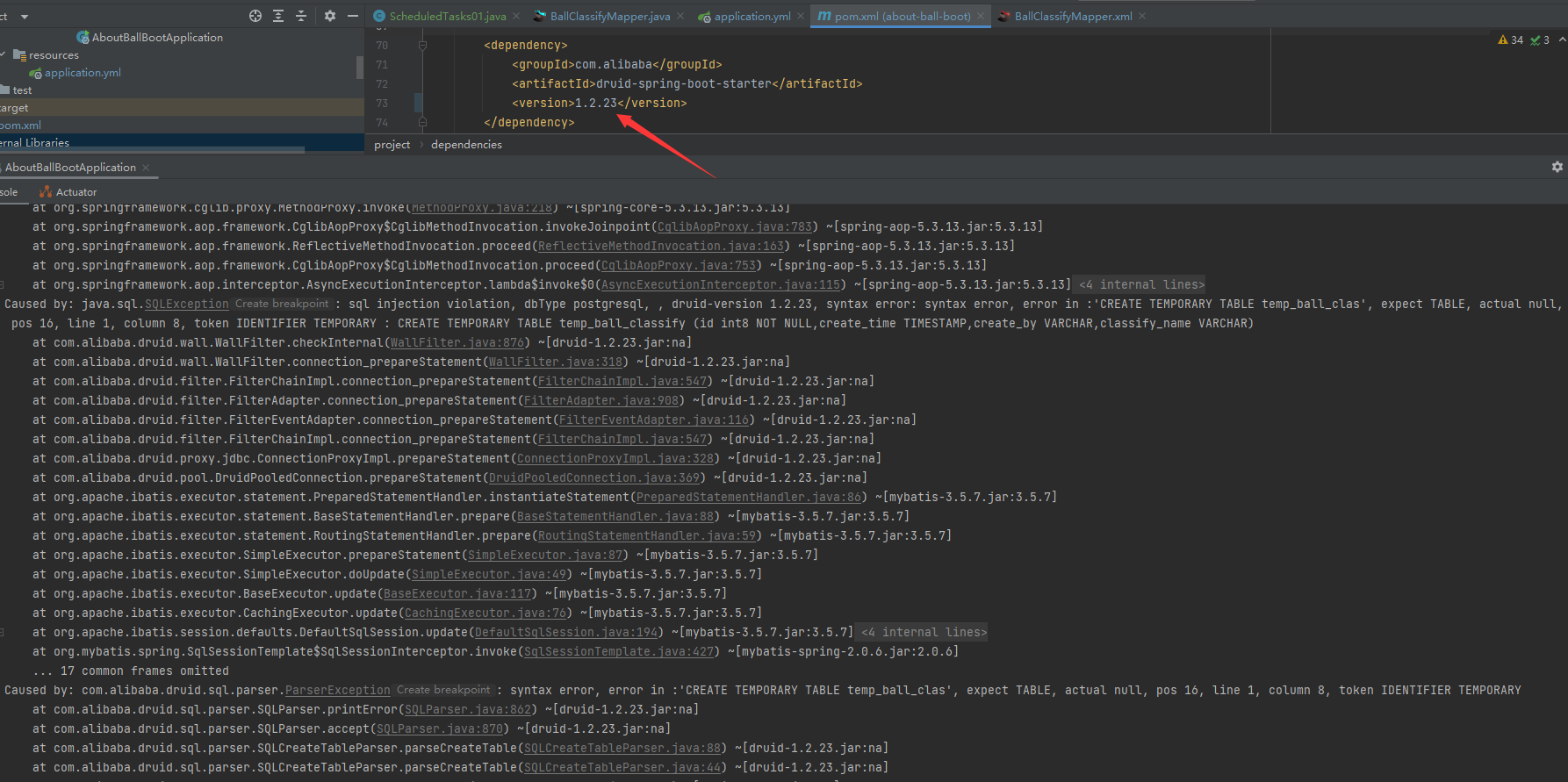
Task: Open Project panel settings gear
Action: pyautogui.click(x=330, y=16)
